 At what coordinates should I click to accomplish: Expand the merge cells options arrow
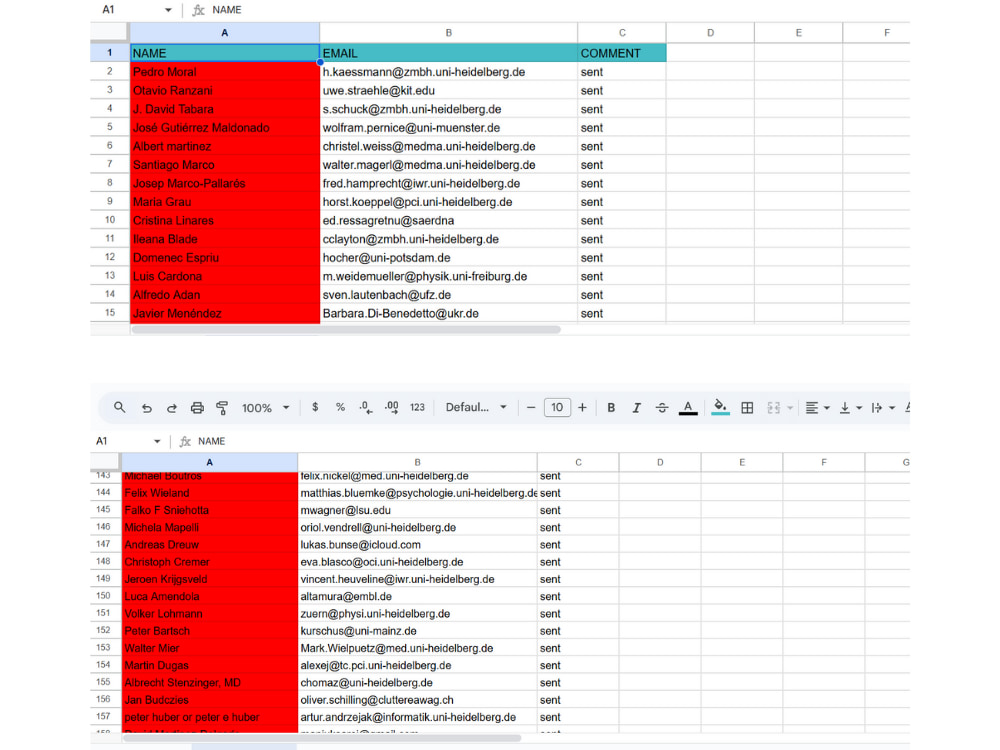pyautogui.click(x=790, y=408)
